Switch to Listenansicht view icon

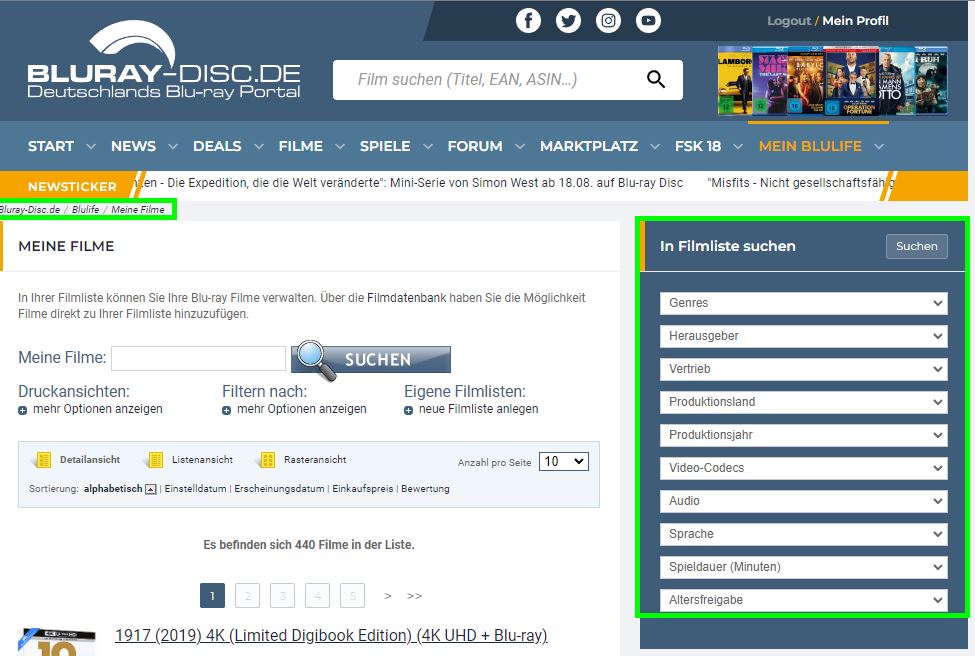click(155, 460)
